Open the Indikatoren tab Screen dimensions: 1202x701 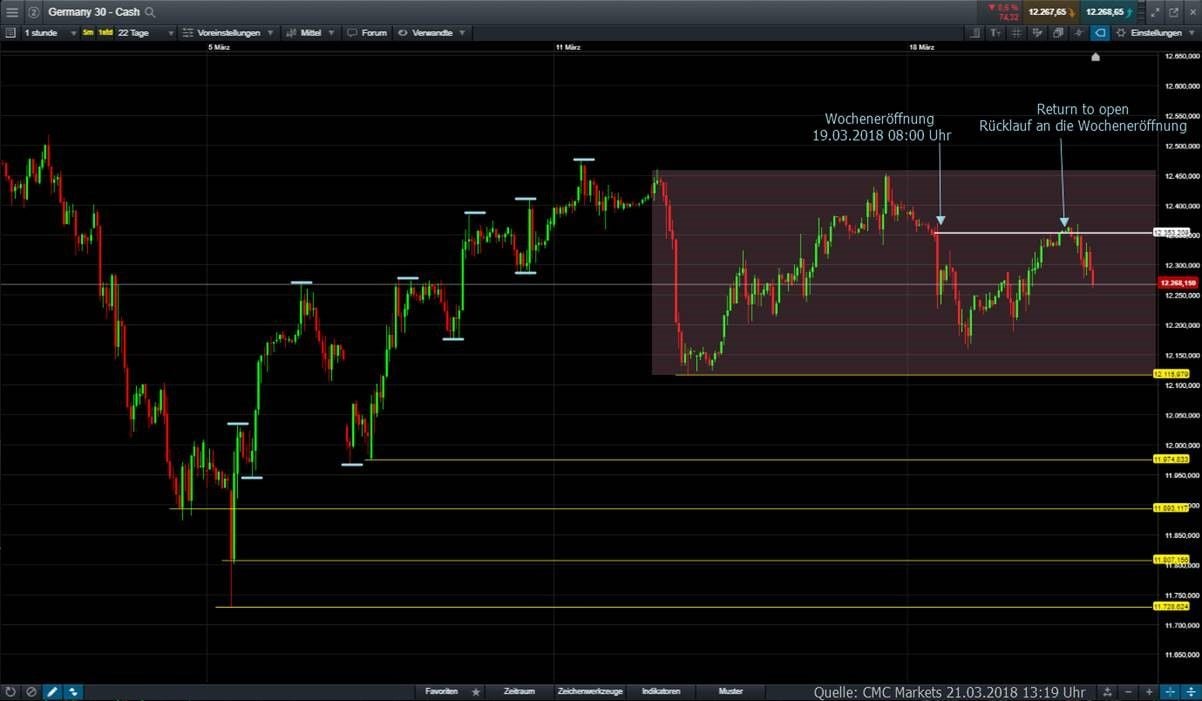pos(661,691)
